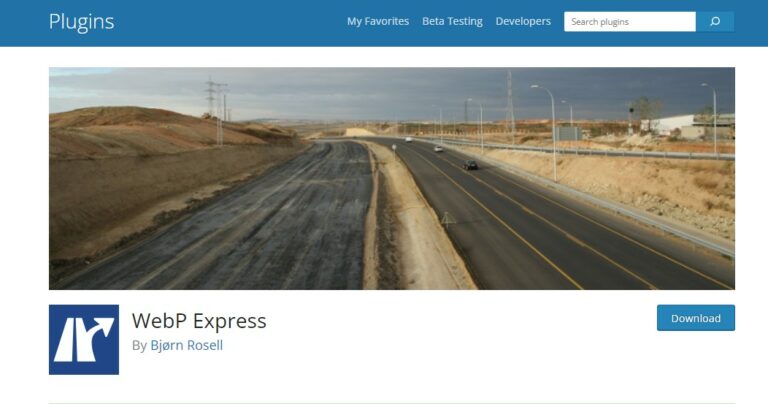Image resolution: width=768 pixels, height=404 pixels.
Task: Click the white building in the banner photo
Action: [x=668, y=125]
